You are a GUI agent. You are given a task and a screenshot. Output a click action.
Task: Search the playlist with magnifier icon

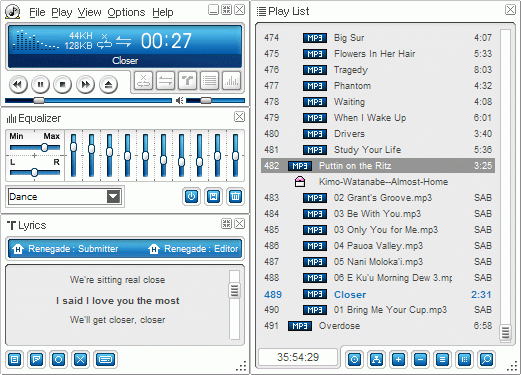pos(486,359)
